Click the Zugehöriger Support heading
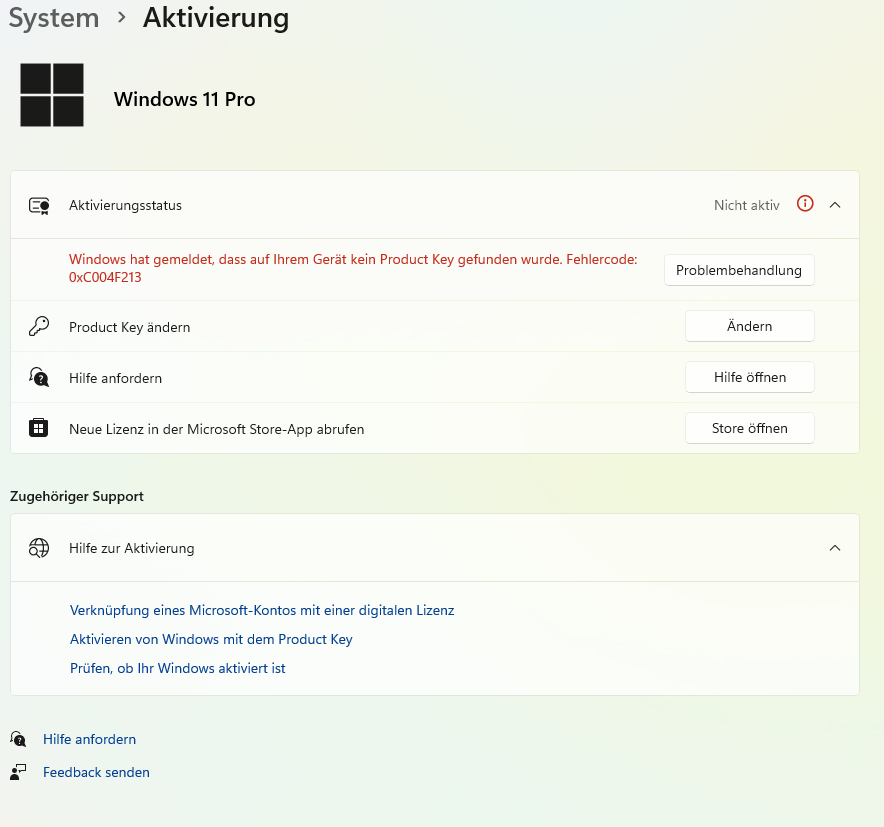 coord(77,496)
